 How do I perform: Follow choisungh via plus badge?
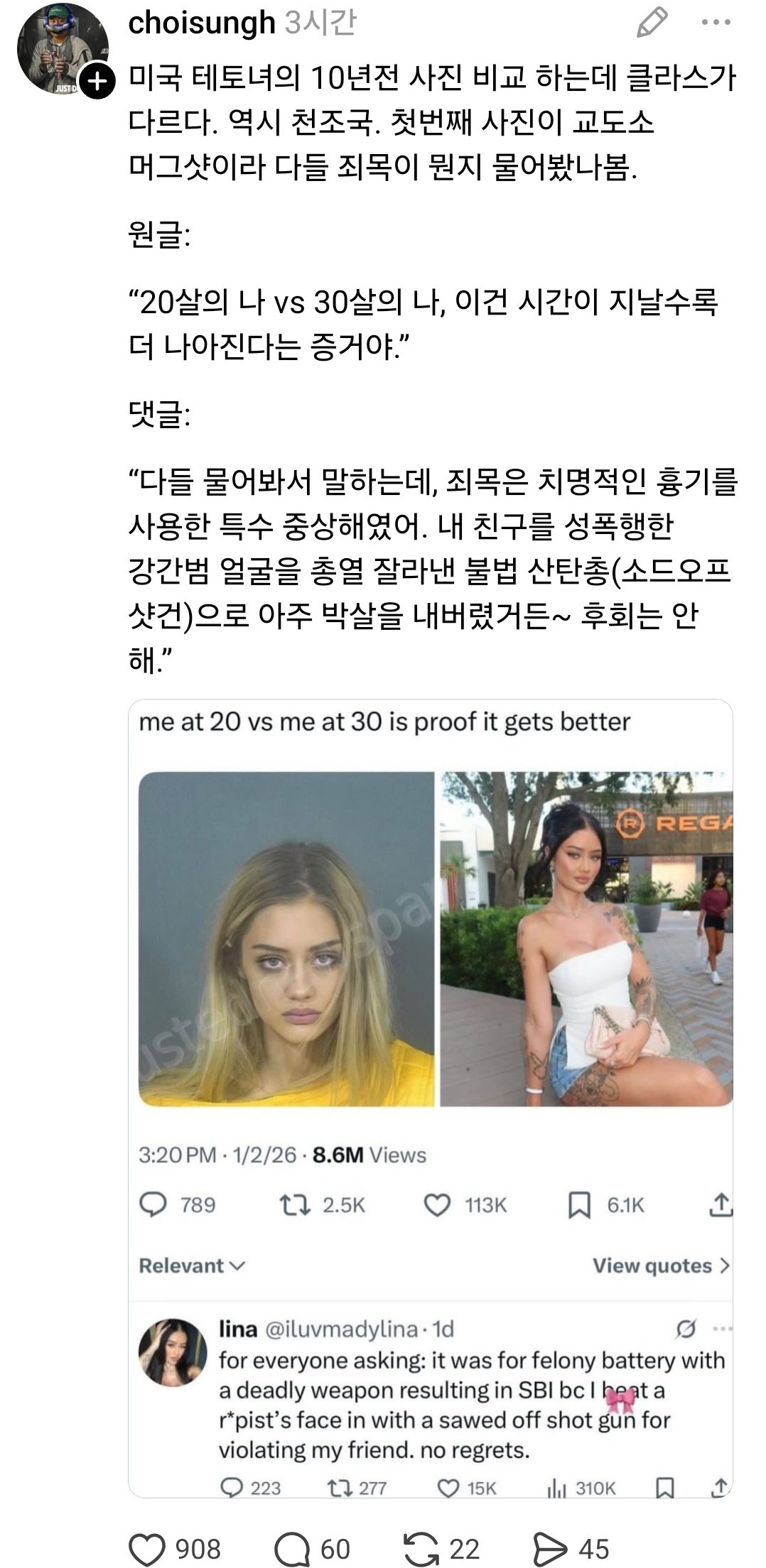tap(95, 83)
